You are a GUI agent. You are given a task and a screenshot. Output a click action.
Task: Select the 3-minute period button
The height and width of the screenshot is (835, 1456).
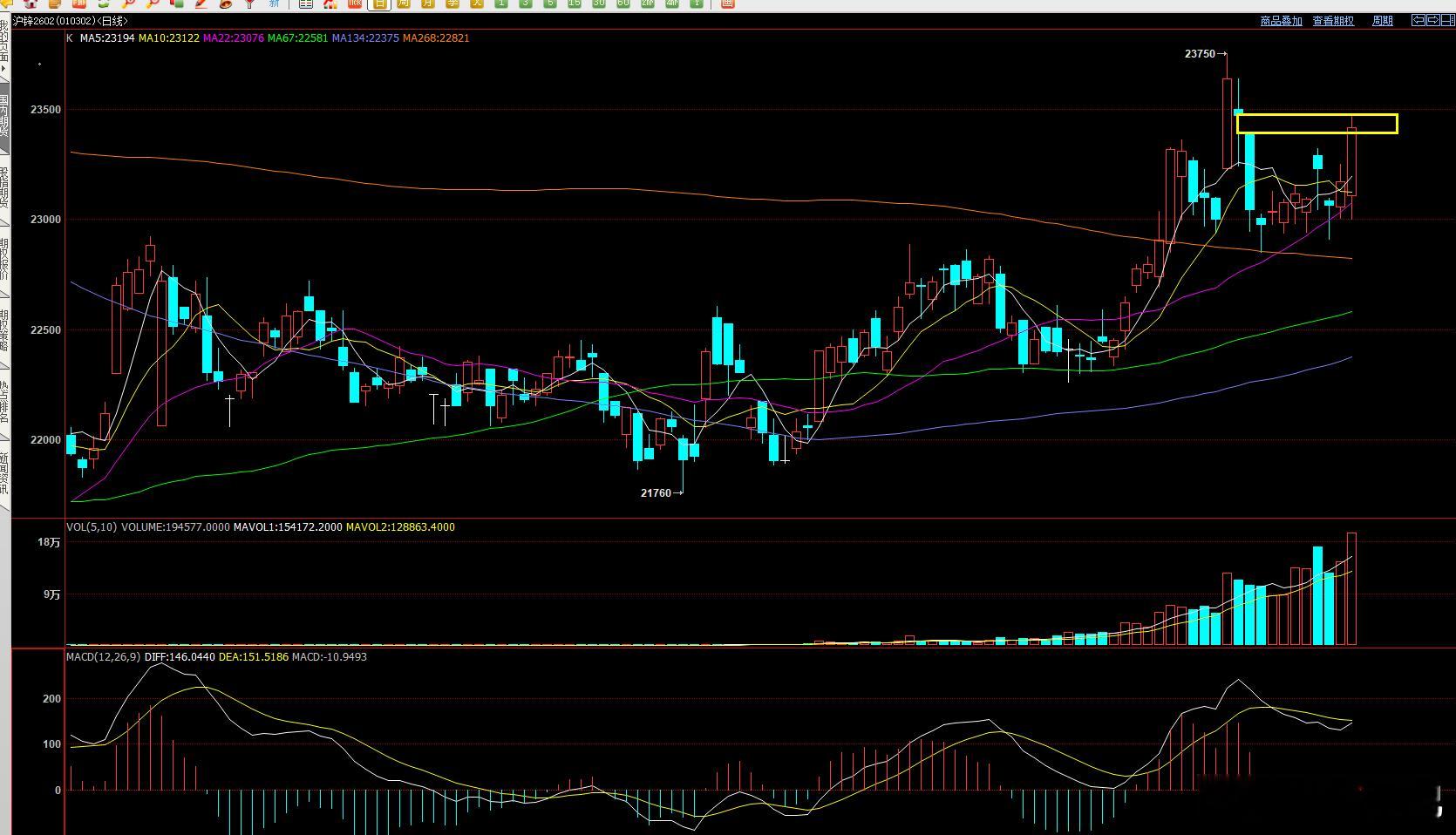point(526,3)
